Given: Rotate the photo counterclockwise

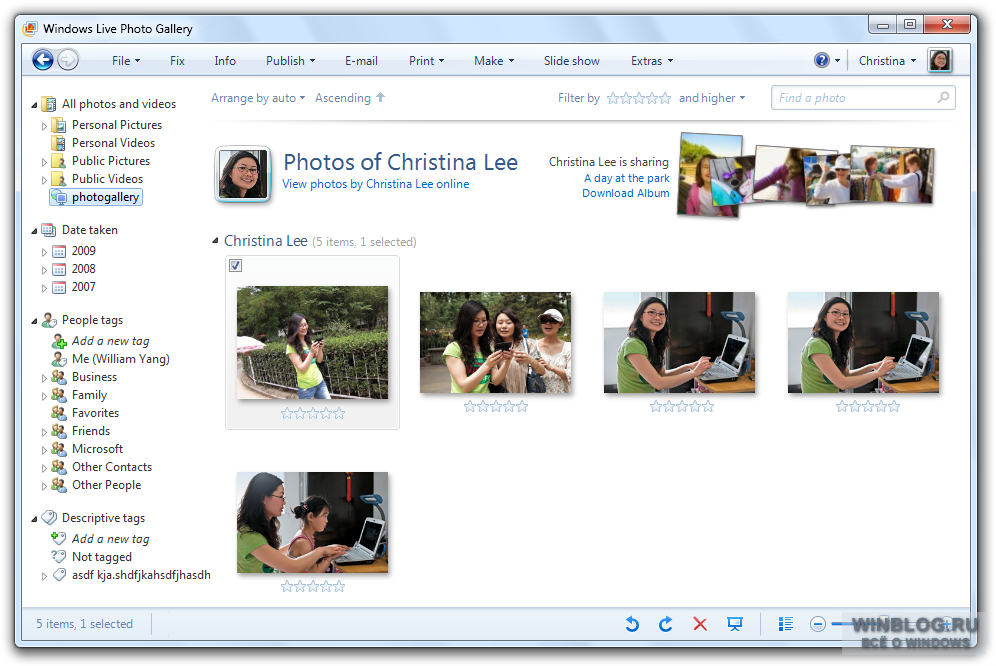Looking at the screenshot, I should click(632, 624).
